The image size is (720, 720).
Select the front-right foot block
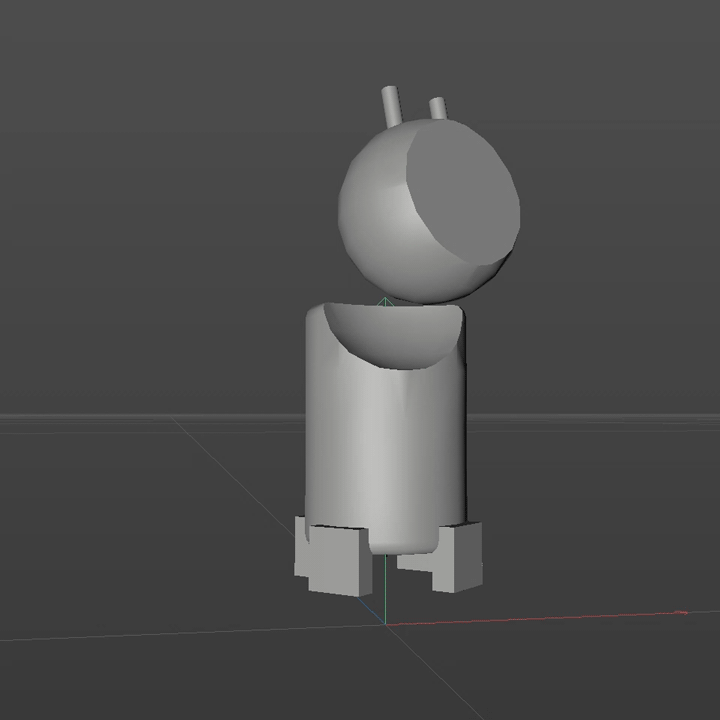[x=457, y=557]
